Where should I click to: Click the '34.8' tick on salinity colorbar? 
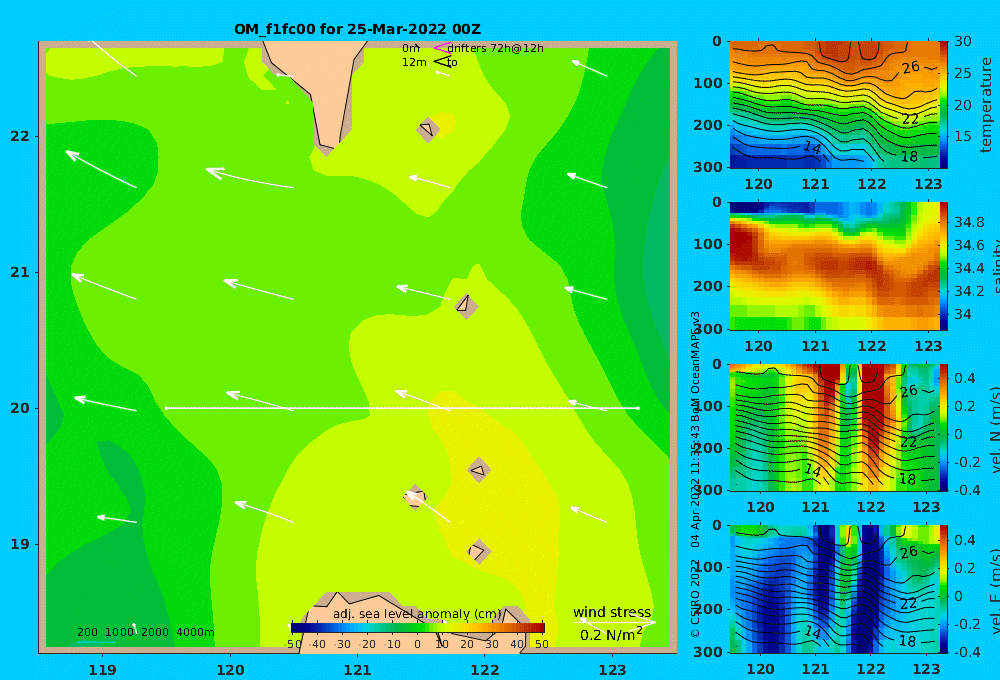[969, 222]
